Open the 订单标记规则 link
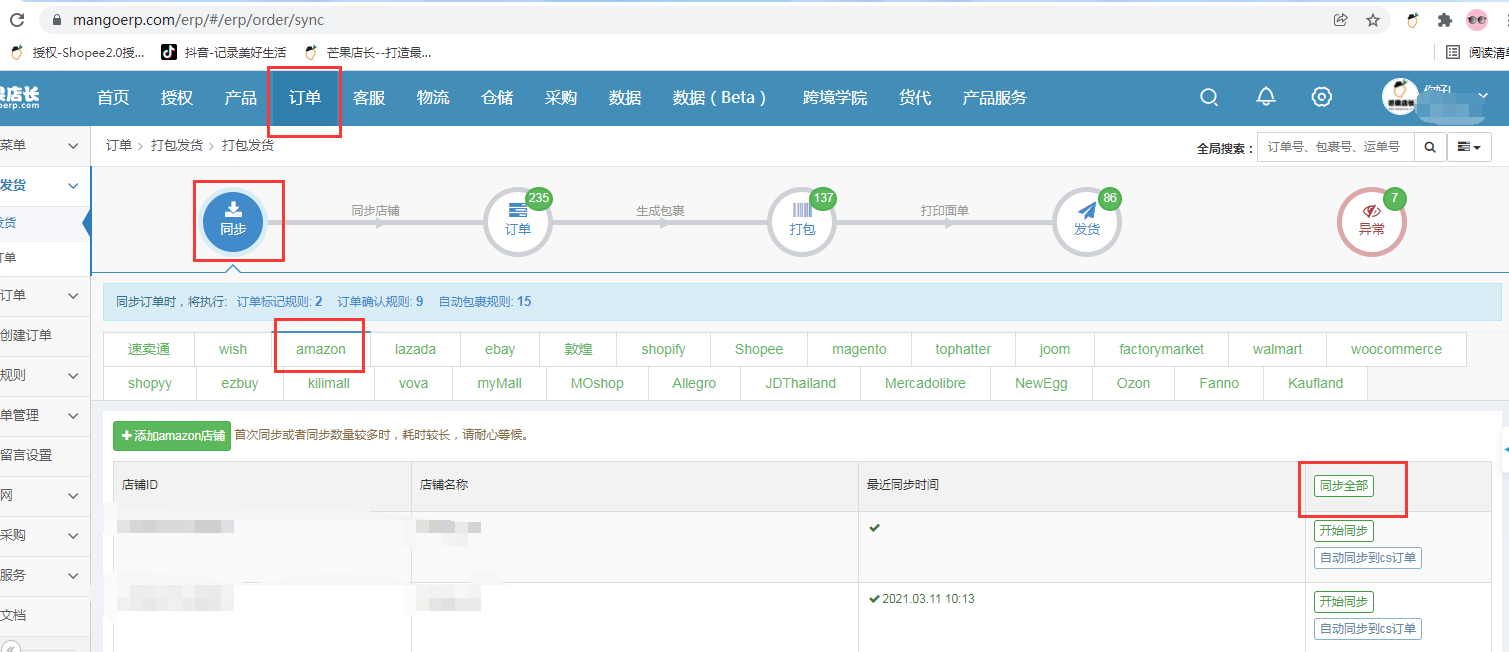The height and width of the screenshot is (652, 1509). pyautogui.click(x=279, y=301)
